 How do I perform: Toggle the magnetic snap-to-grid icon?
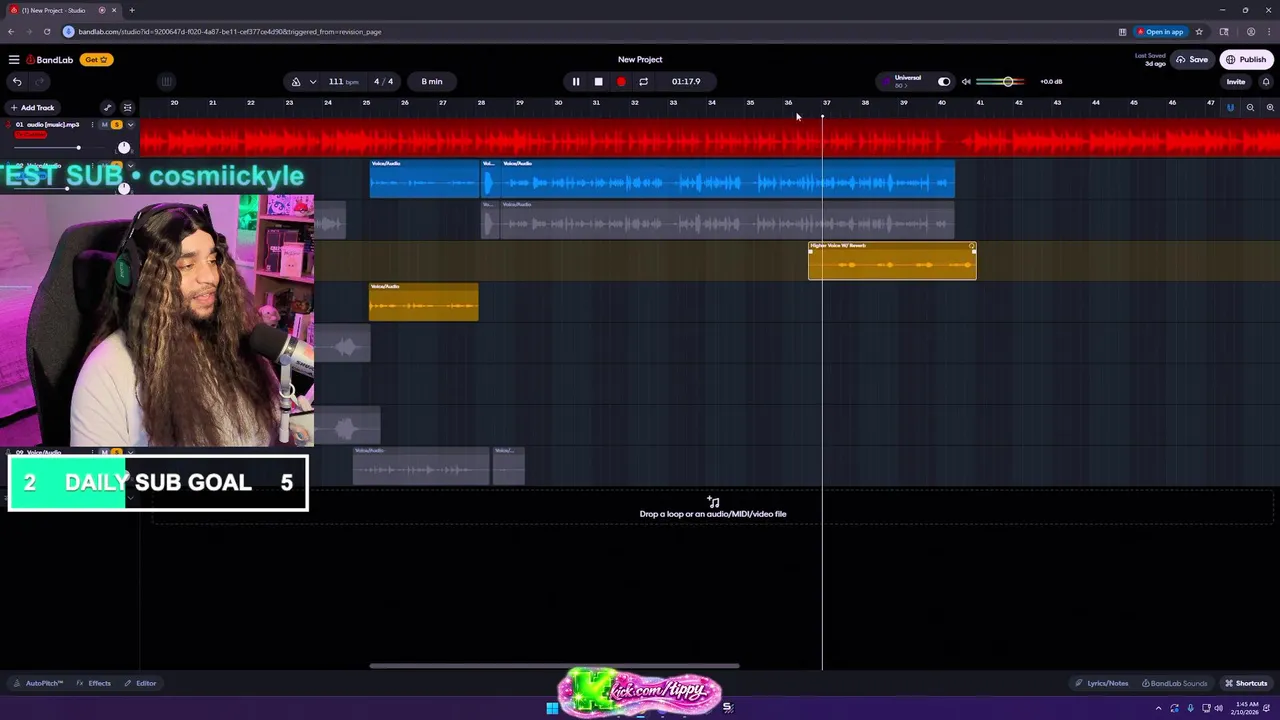1230,108
